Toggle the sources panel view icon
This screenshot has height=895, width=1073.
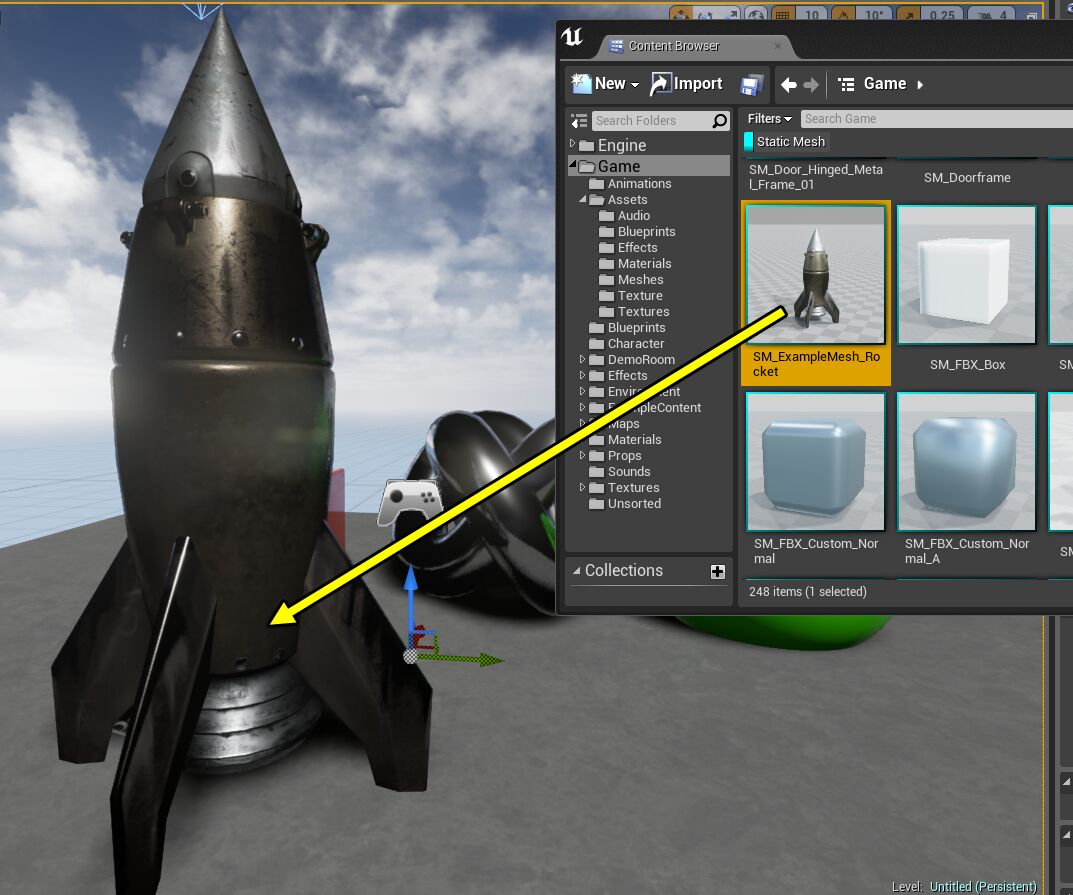coord(579,121)
